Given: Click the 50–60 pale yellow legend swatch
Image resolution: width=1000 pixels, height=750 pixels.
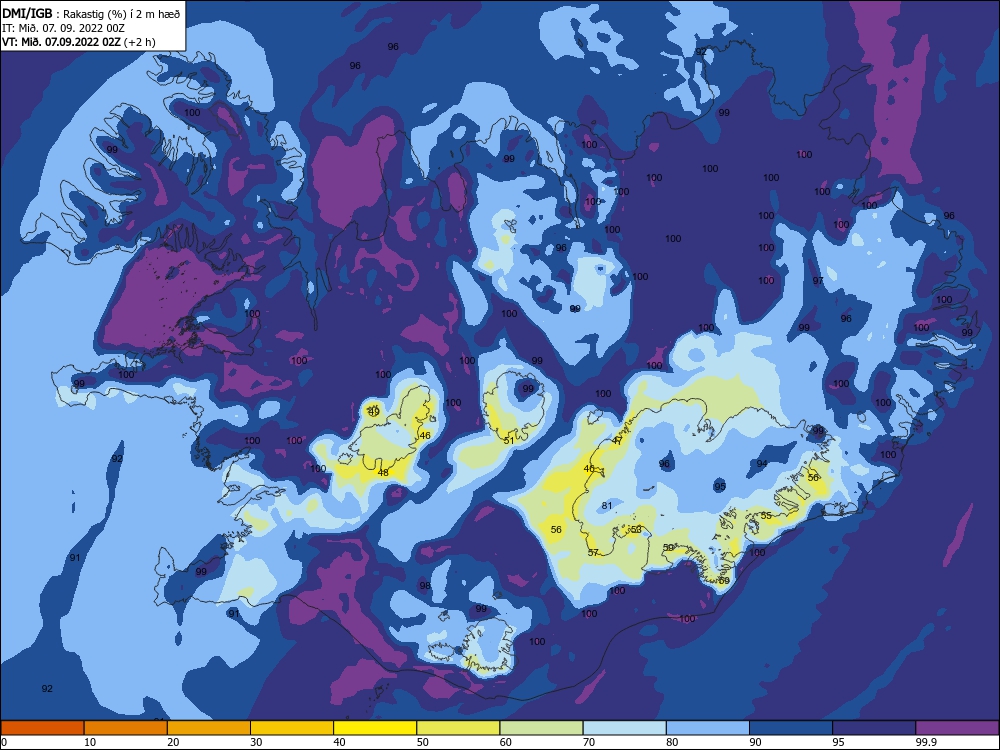Looking at the screenshot, I should click(459, 728).
